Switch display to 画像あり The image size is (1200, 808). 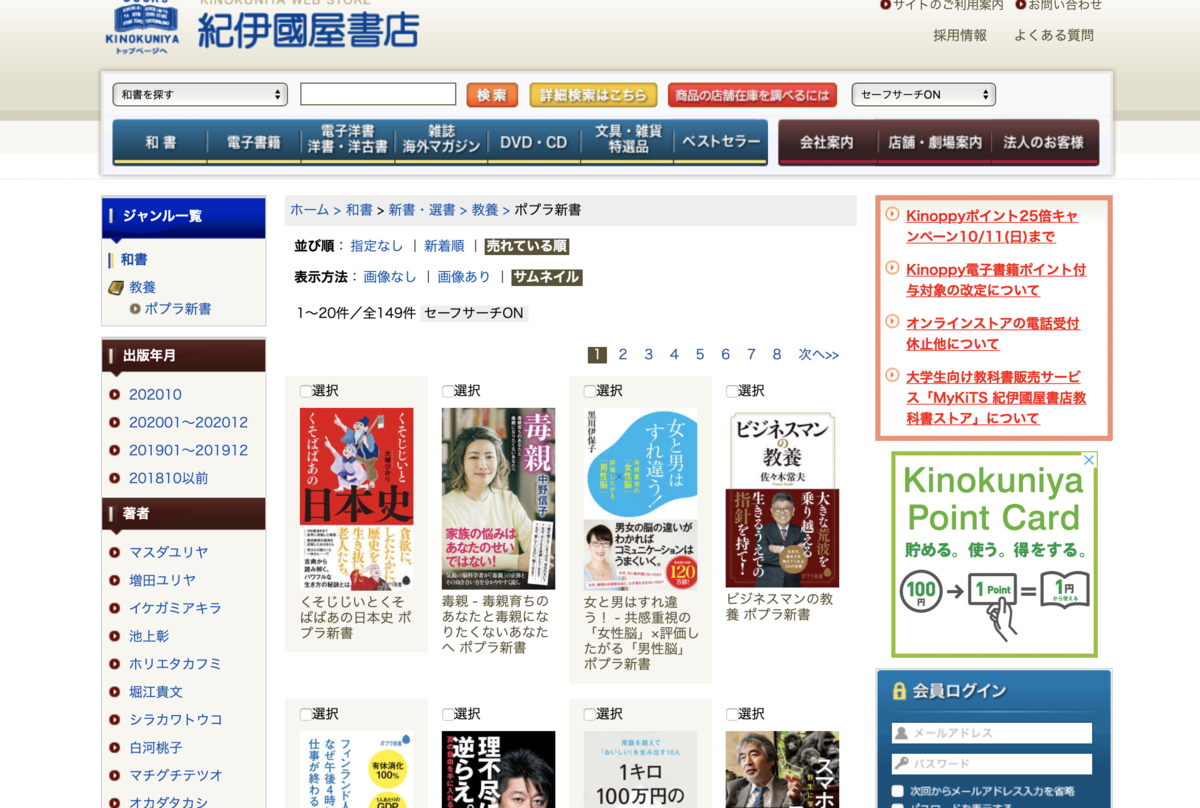click(464, 277)
